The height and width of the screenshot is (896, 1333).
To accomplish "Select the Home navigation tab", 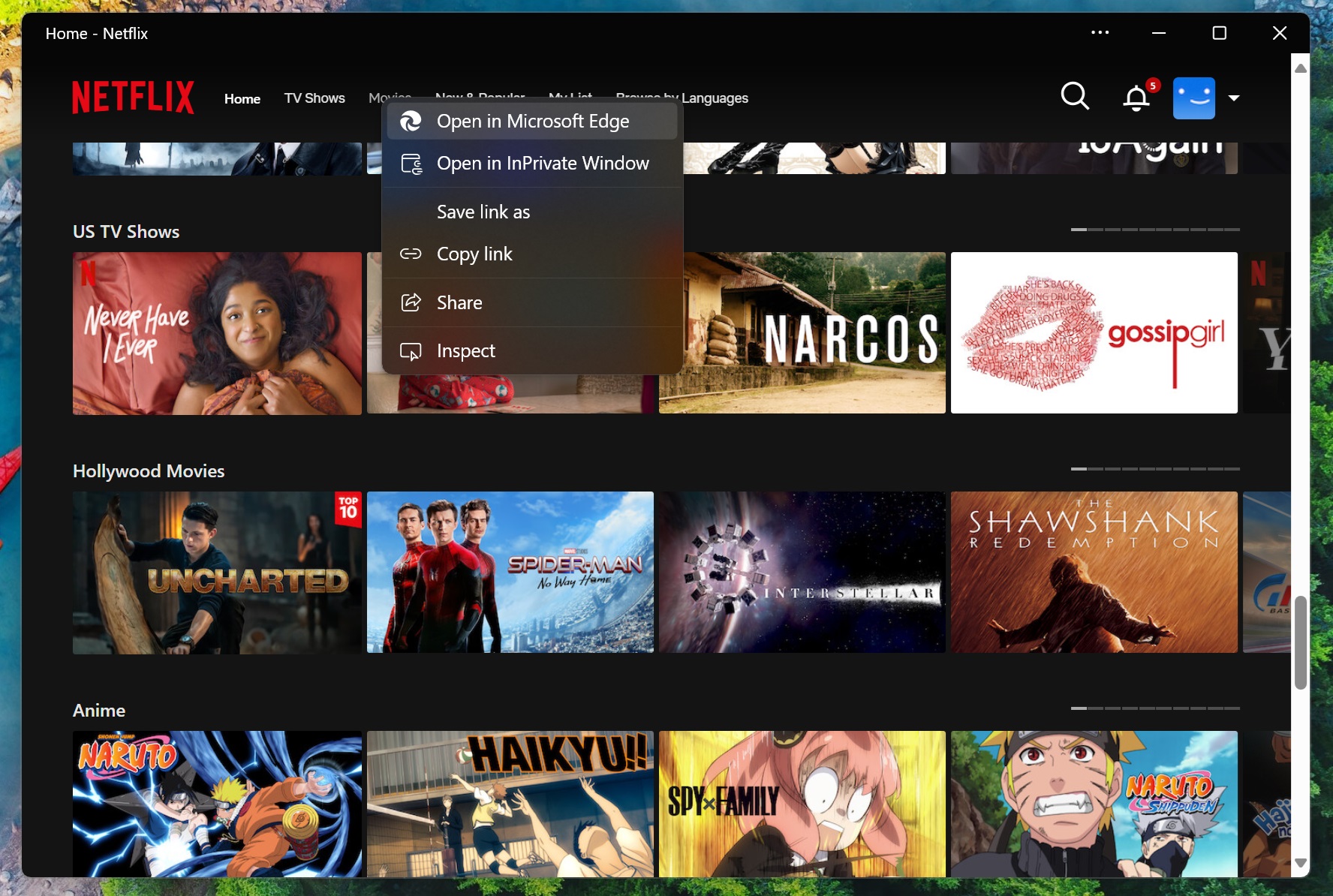I will tap(242, 98).
